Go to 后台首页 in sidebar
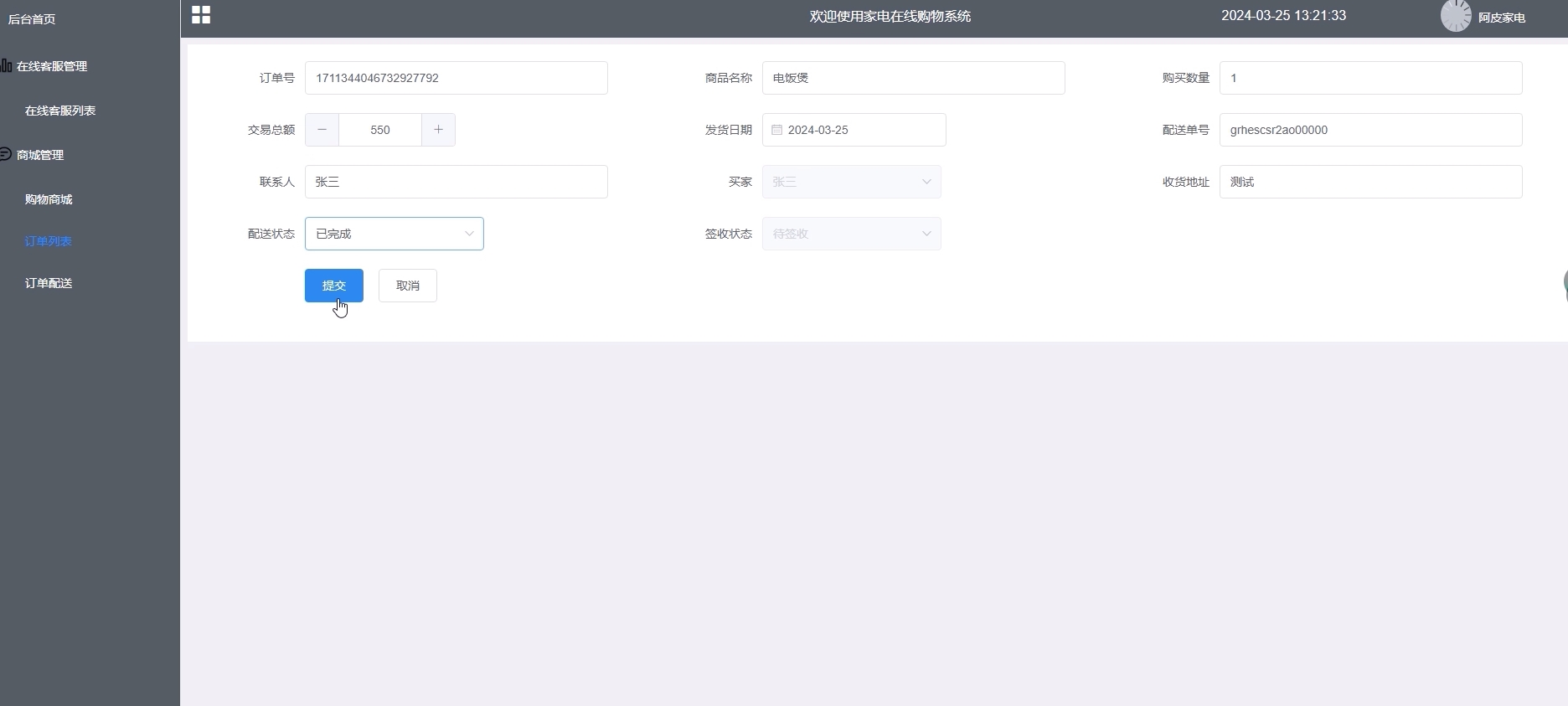The height and width of the screenshot is (706, 1568). (32, 19)
